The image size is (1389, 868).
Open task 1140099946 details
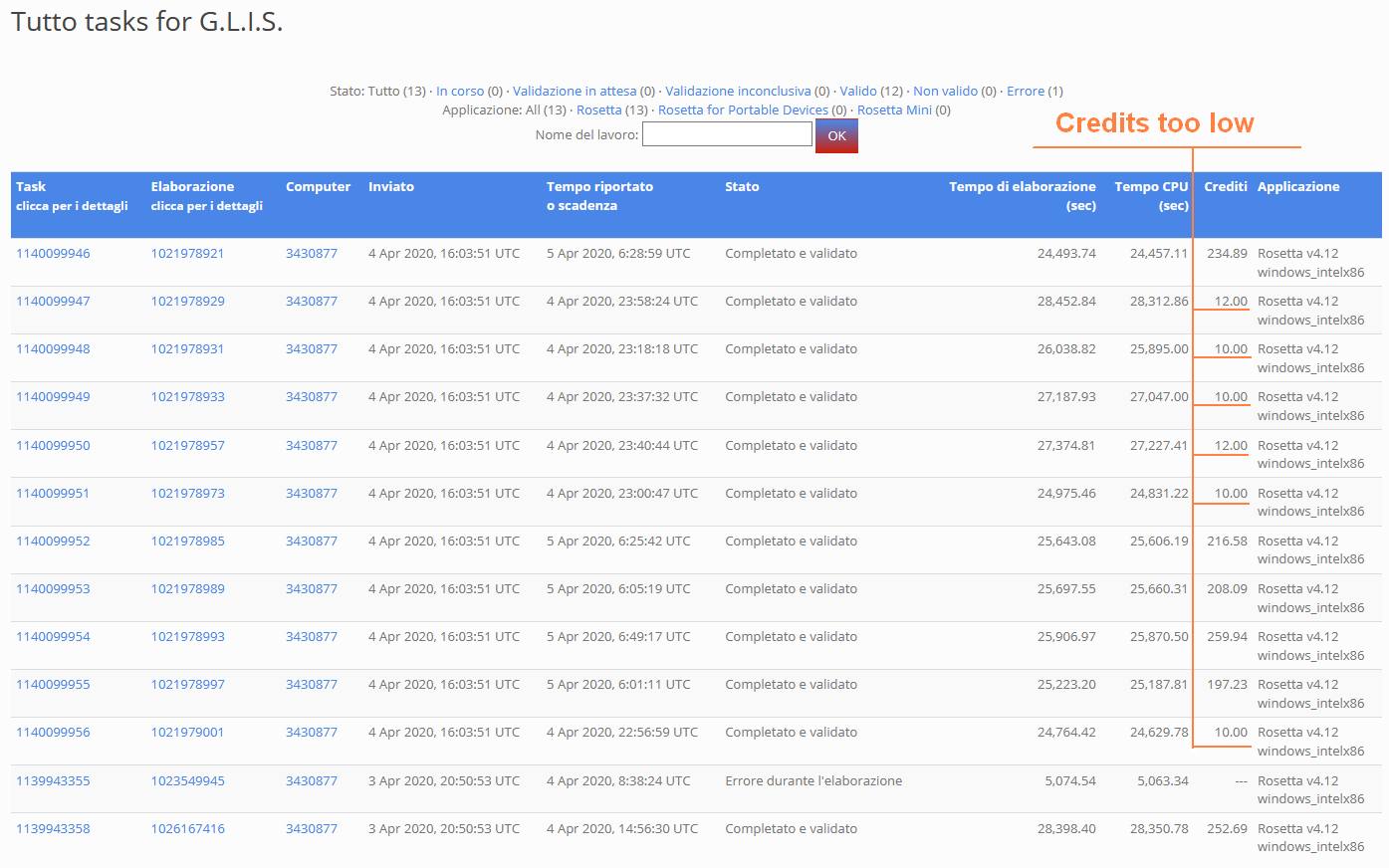(x=53, y=253)
